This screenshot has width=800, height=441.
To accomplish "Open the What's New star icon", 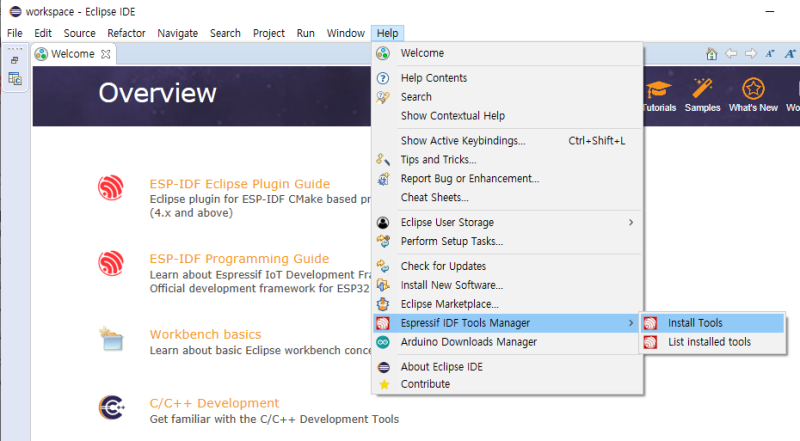I will click(x=753, y=89).
